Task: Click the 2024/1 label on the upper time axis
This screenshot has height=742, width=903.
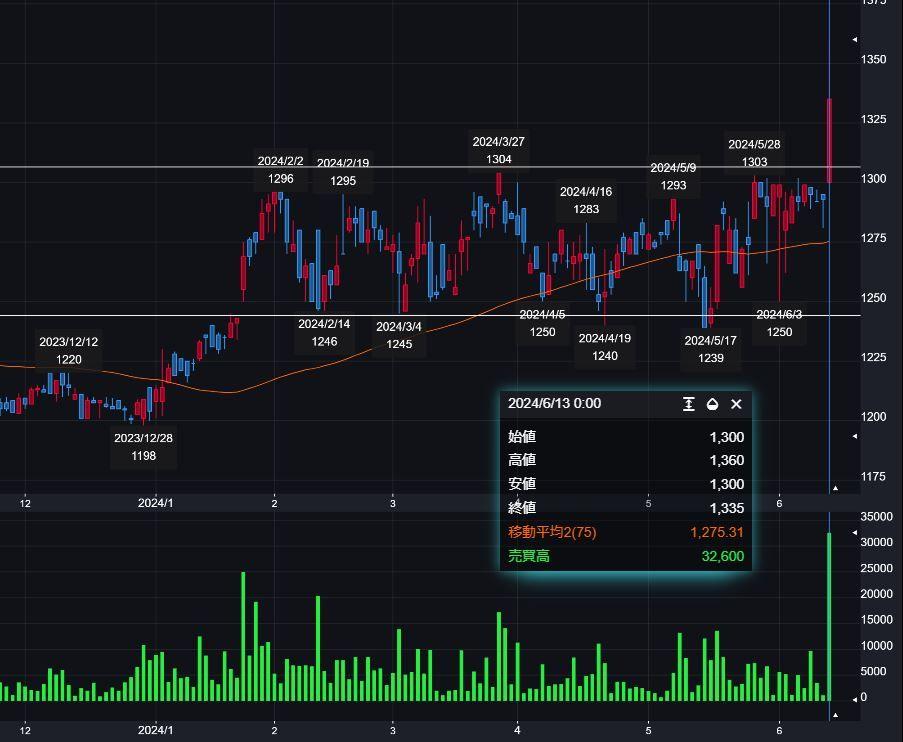Action: 155,503
